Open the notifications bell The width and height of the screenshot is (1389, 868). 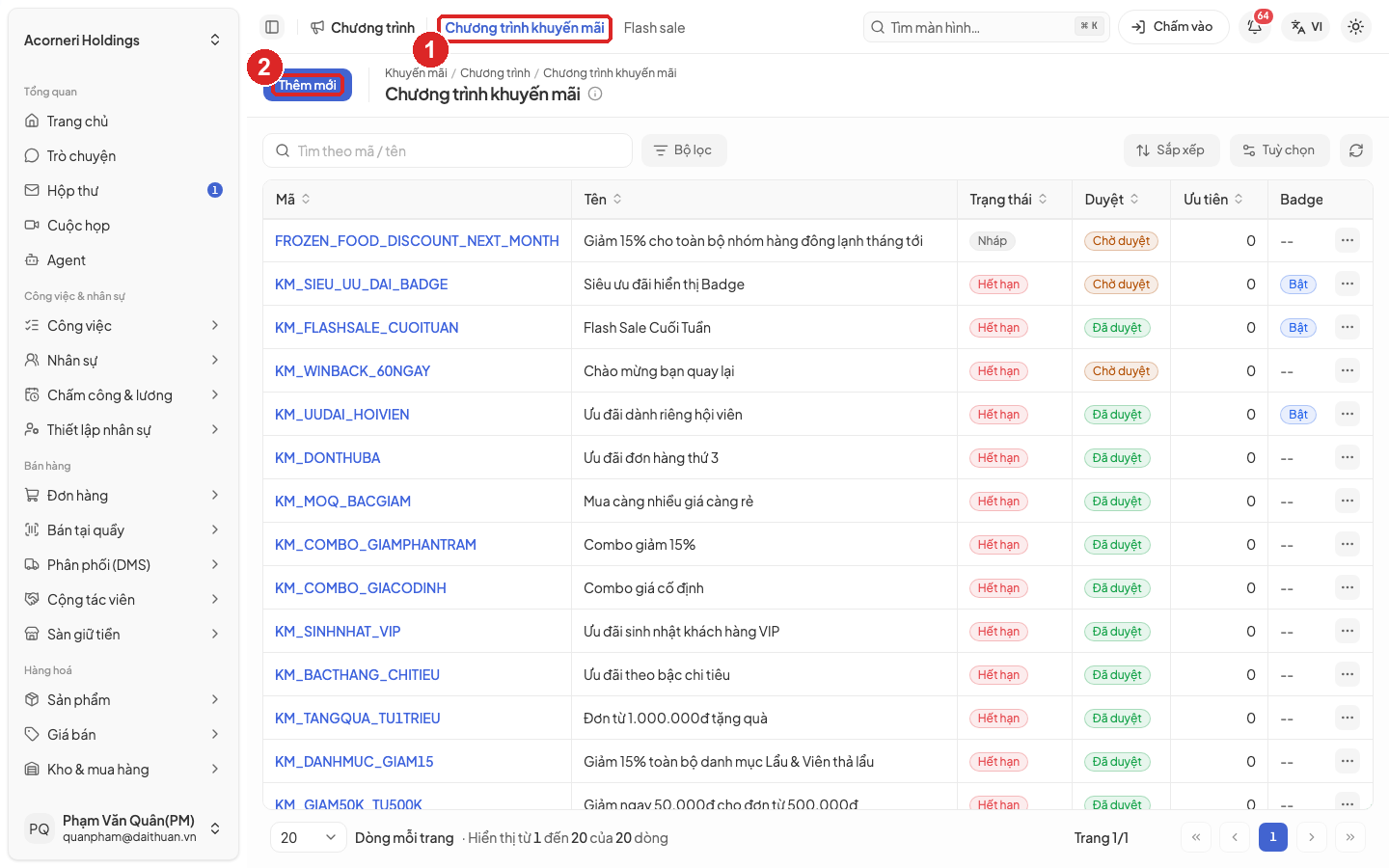pos(1255,27)
